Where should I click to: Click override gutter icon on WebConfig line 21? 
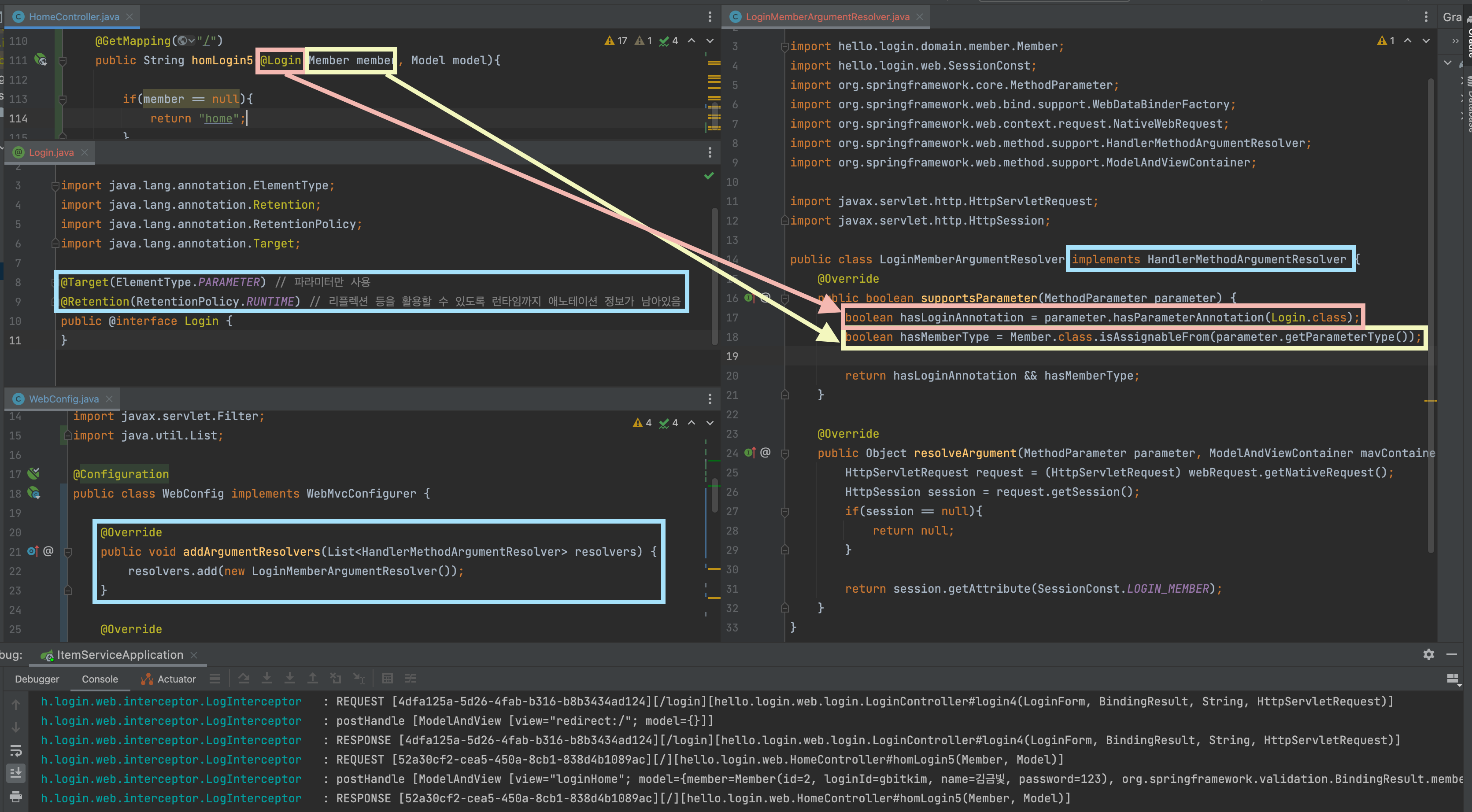click(33, 551)
